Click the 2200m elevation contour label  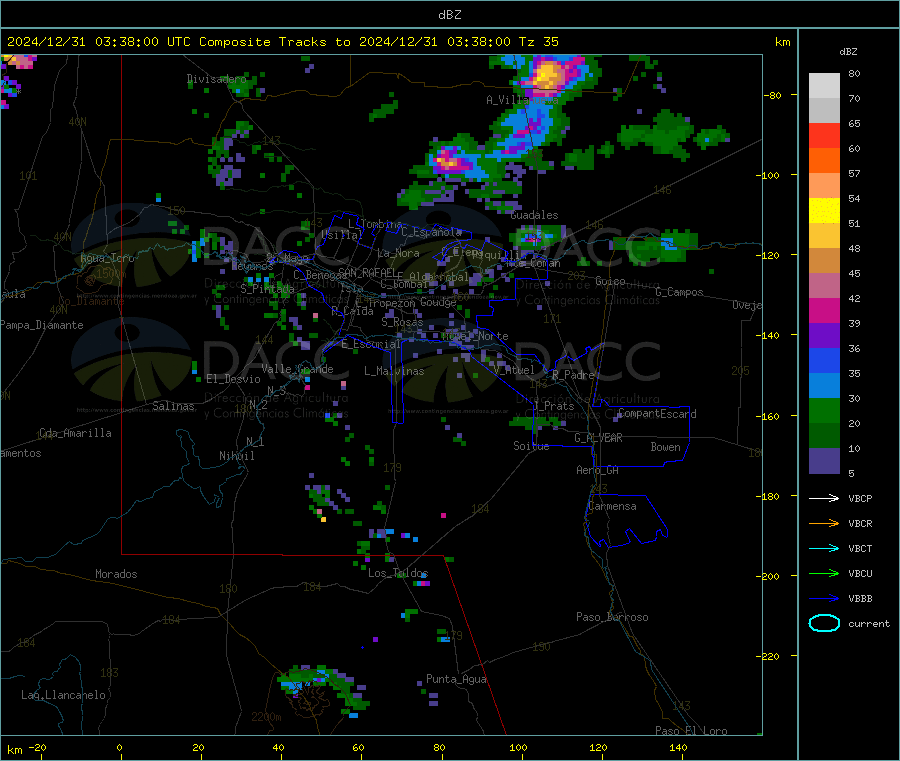[266, 717]
